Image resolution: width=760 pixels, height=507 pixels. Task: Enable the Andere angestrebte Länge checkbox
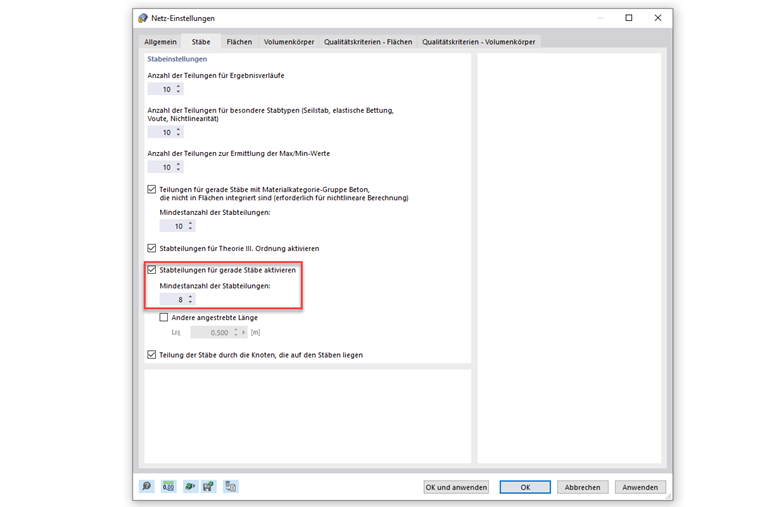click(x=164, y=317)
